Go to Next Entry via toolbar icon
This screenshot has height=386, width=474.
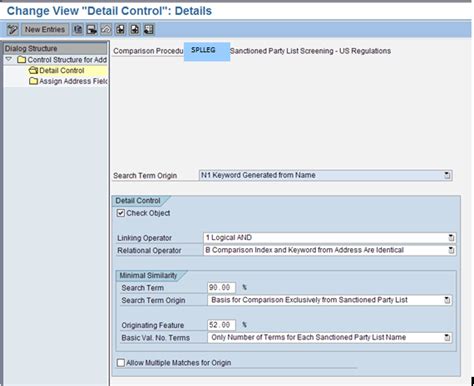pos(135,30)
